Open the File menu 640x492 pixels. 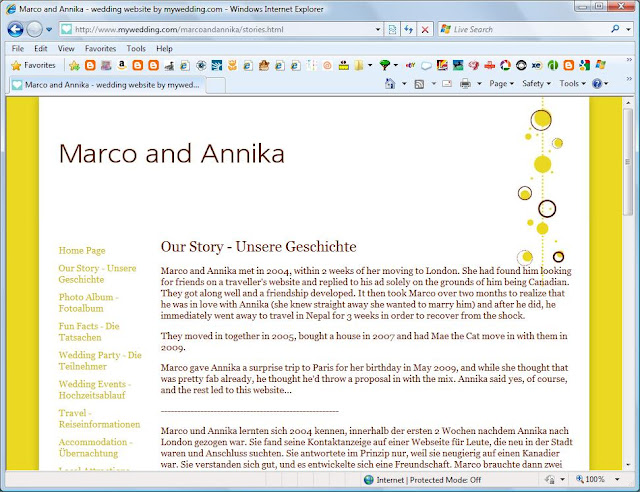[18, 49]
